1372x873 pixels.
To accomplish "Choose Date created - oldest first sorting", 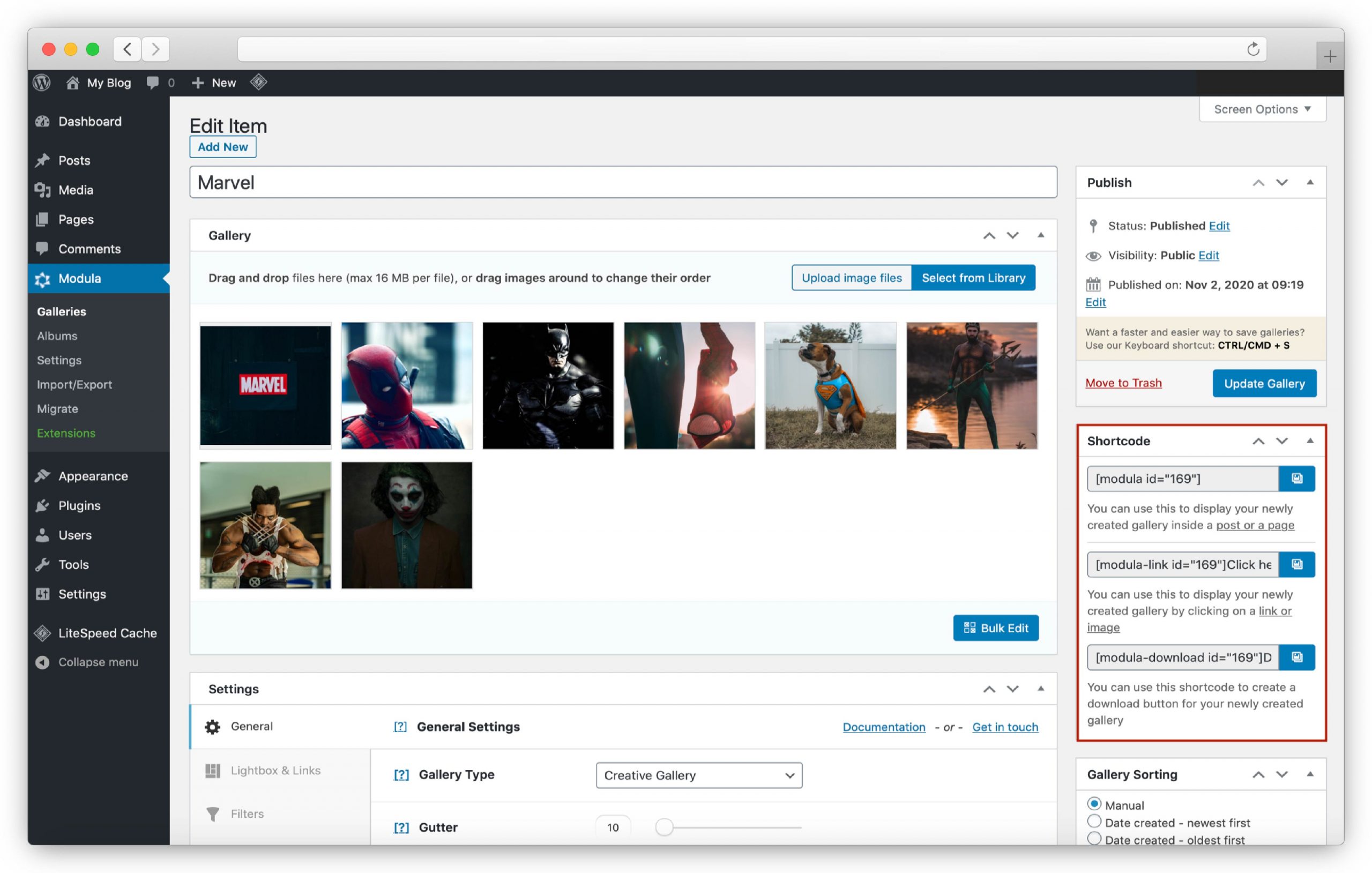I will point(1093,838).
